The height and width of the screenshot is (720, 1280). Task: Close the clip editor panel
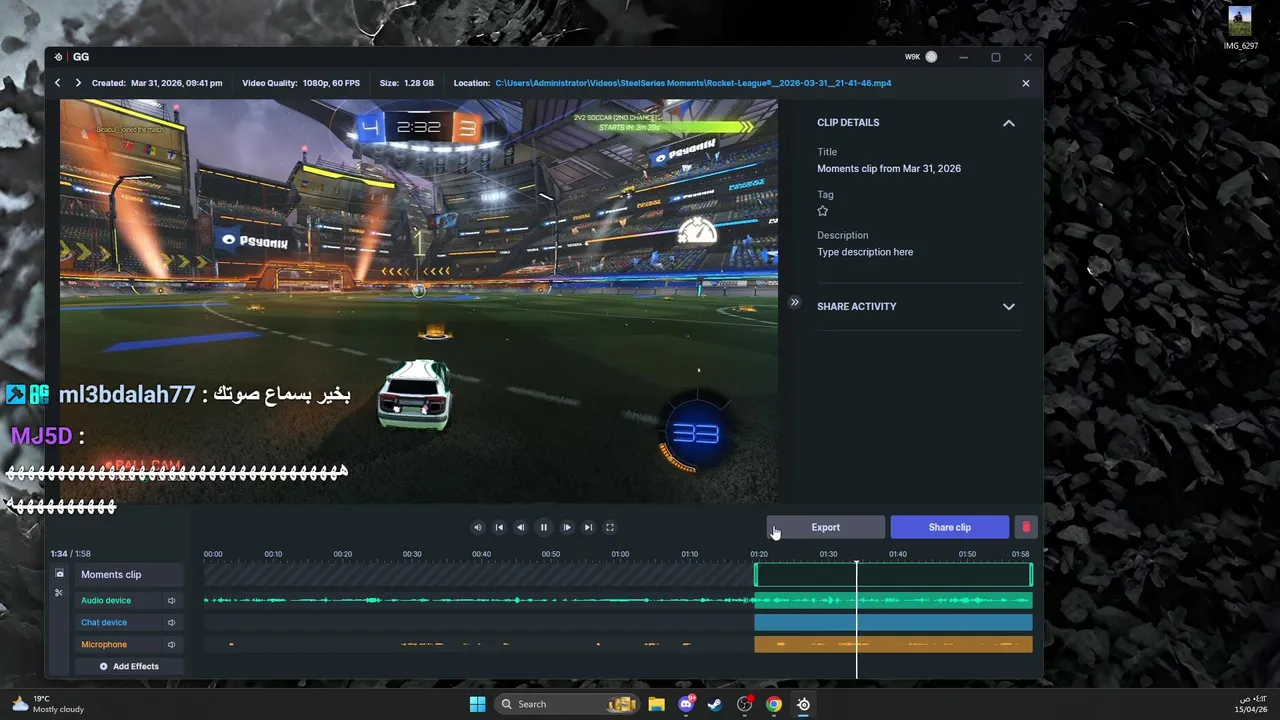[1025, 83]
